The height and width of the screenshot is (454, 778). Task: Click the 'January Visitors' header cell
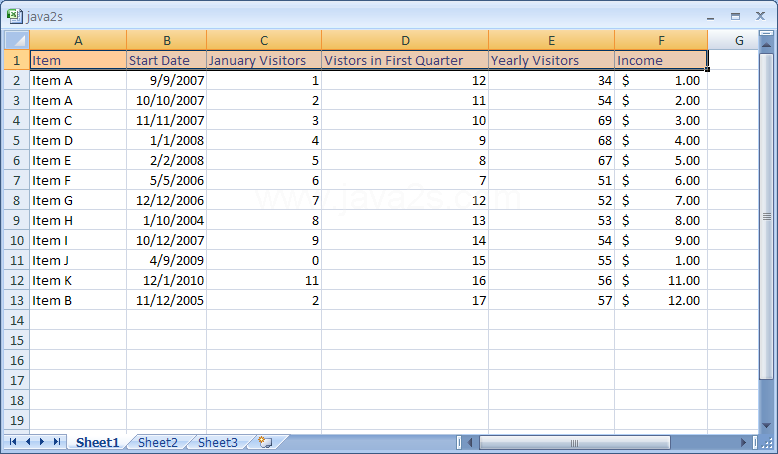[264, 61]
